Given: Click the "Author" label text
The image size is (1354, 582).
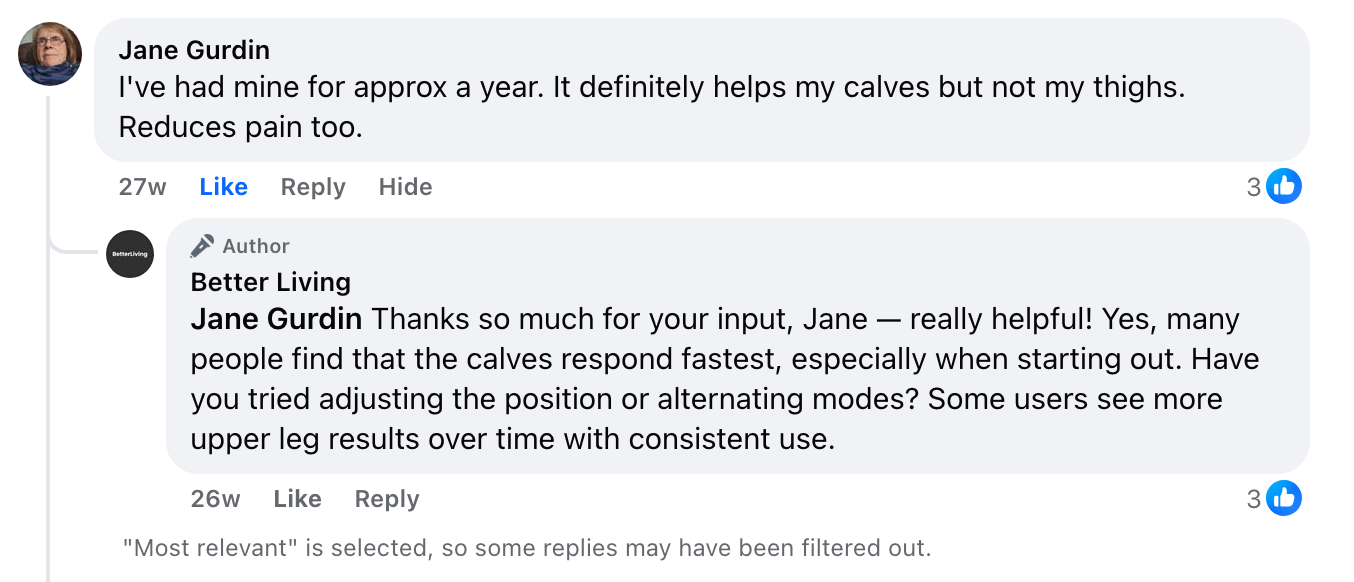Looking at the screenshot, I should [256, 246].
